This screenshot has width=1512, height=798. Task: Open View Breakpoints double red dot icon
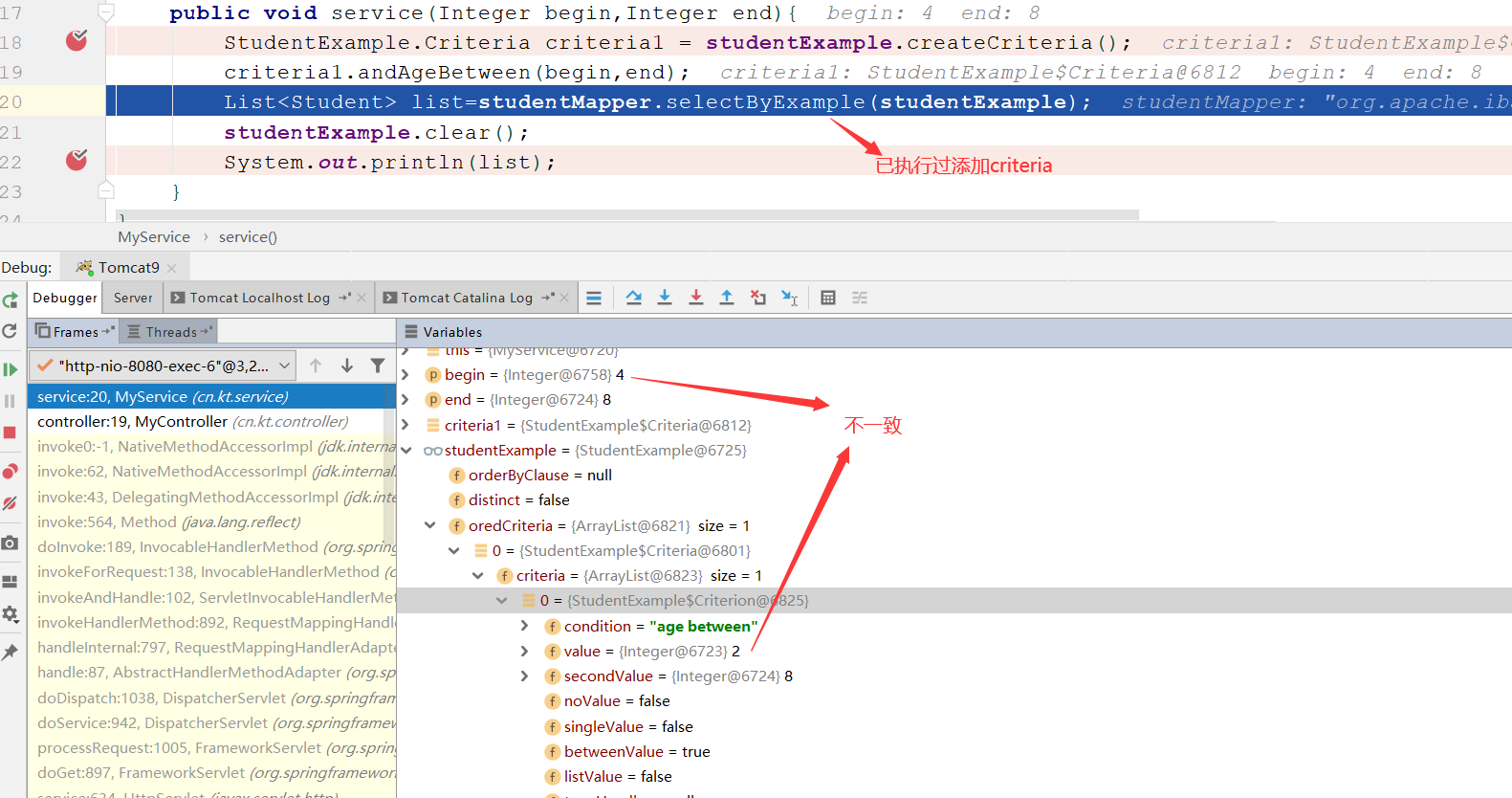[x=11, y=471]
